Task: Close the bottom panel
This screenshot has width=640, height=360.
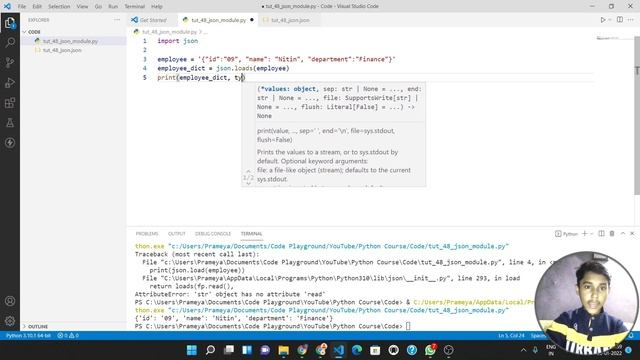Action: [632, 233]
